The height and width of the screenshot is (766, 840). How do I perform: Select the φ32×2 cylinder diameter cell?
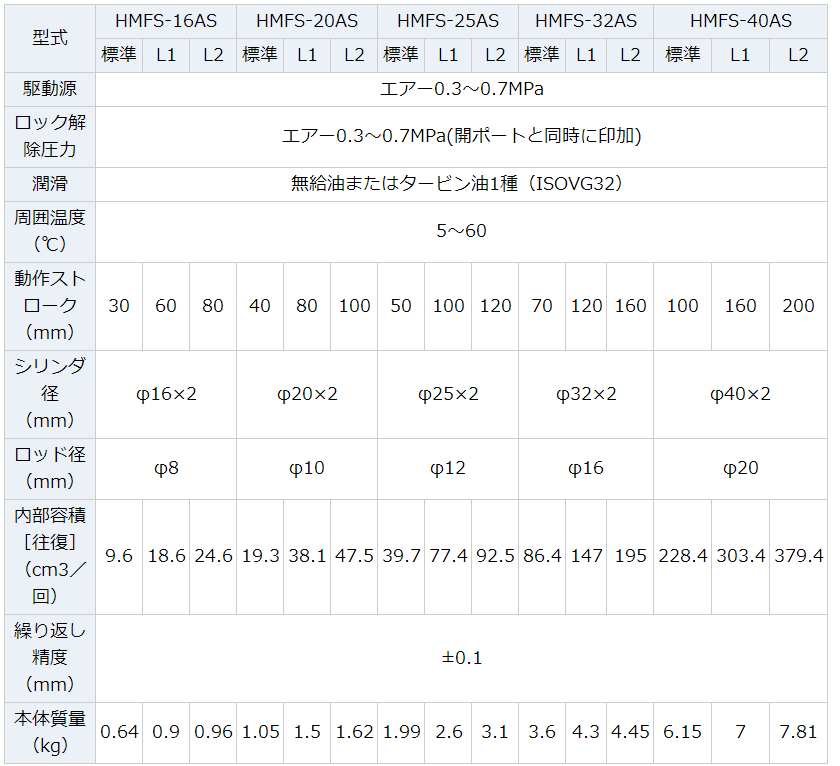point(586,394)
